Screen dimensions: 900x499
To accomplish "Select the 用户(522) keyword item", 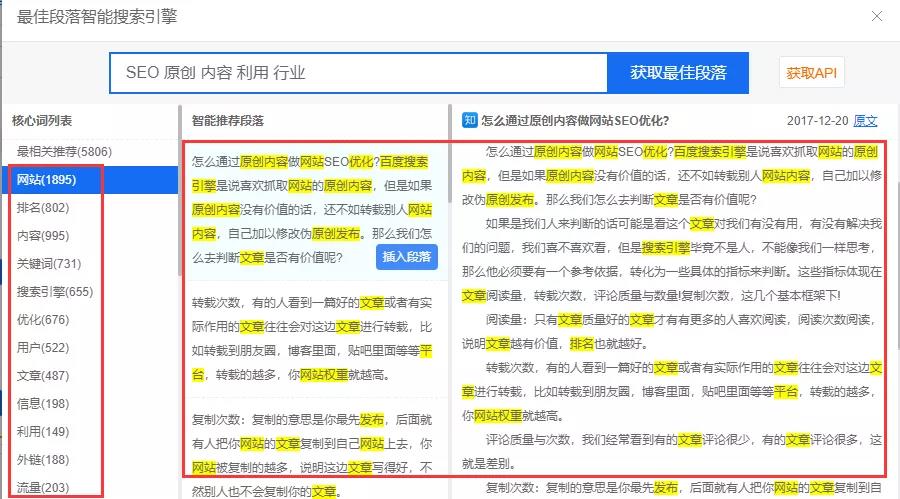I will (43, 348).
